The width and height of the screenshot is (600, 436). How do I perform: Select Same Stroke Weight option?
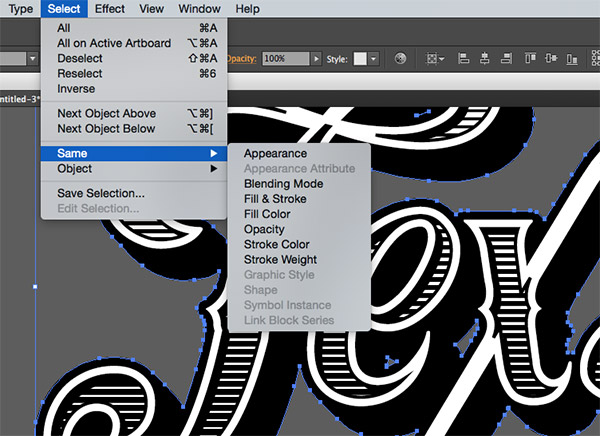coord(299,260)
